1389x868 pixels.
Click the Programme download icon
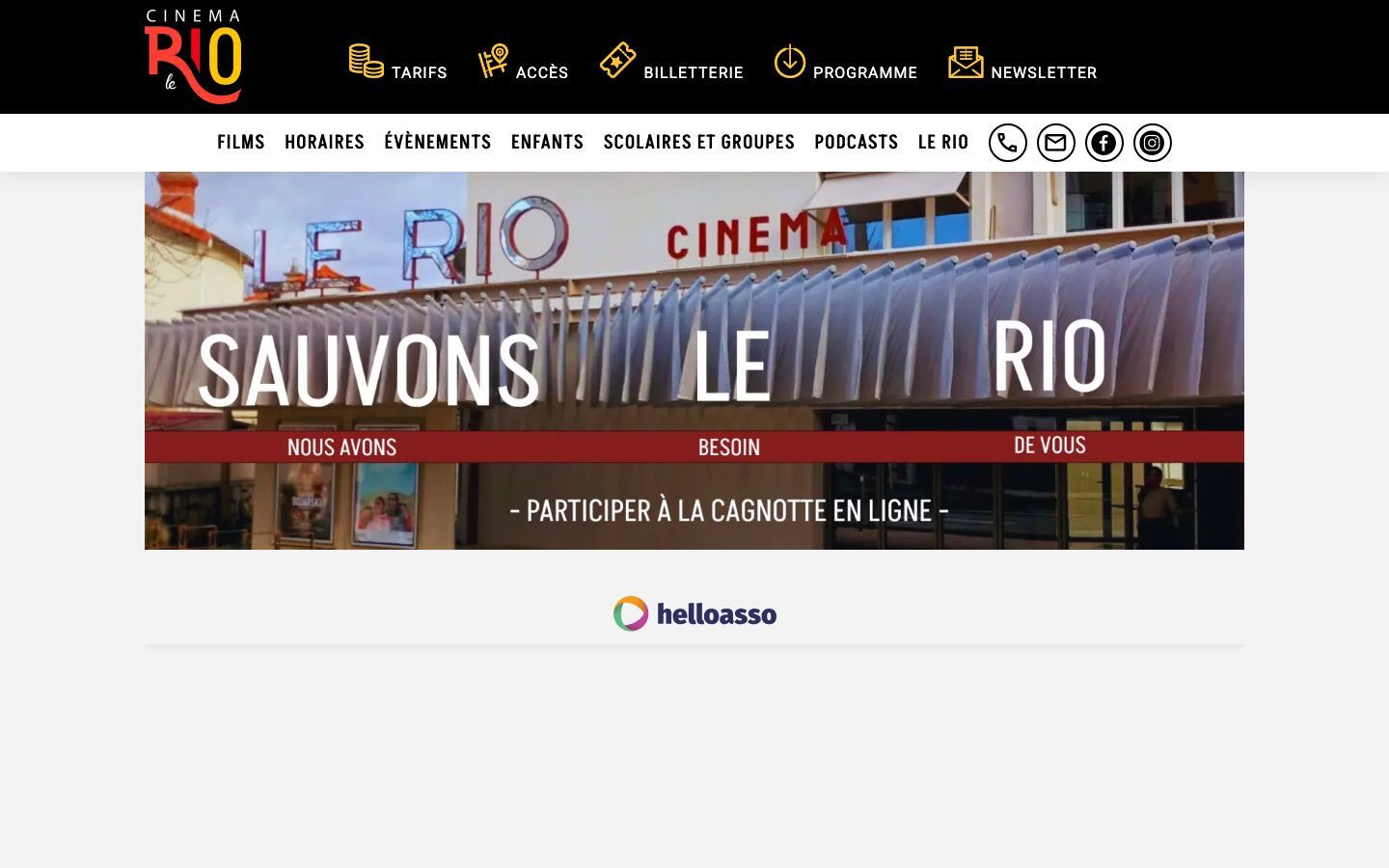tap(790, 61)
